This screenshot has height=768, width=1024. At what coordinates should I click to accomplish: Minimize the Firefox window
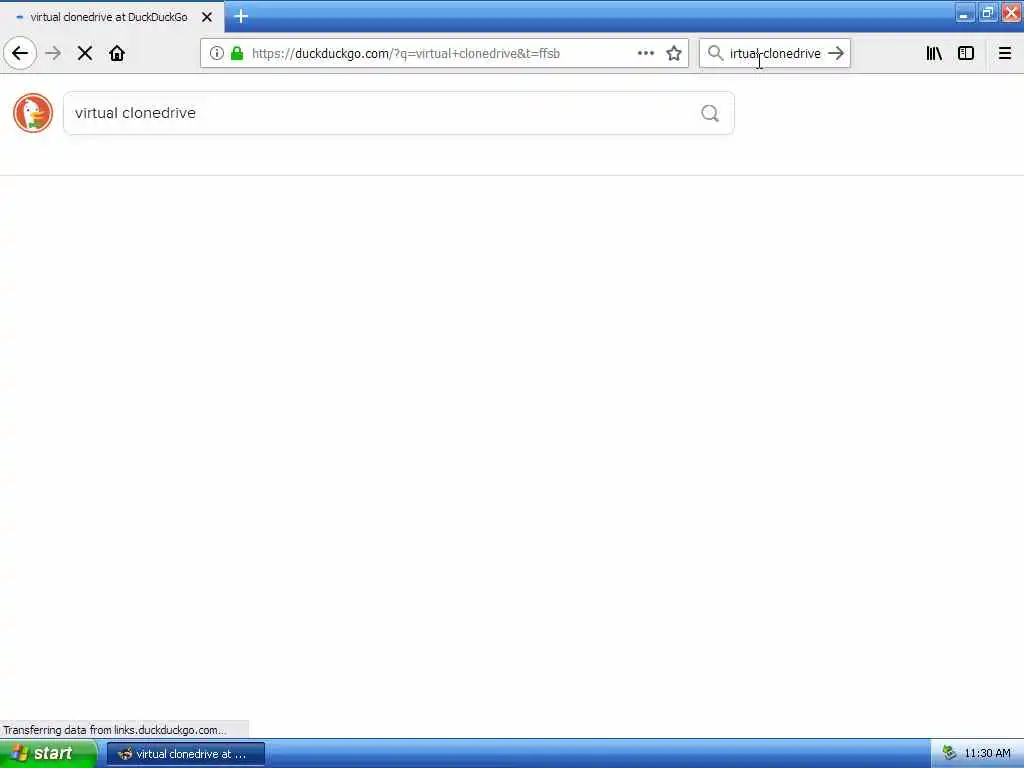pyautogui.click(x=965, y=13)
